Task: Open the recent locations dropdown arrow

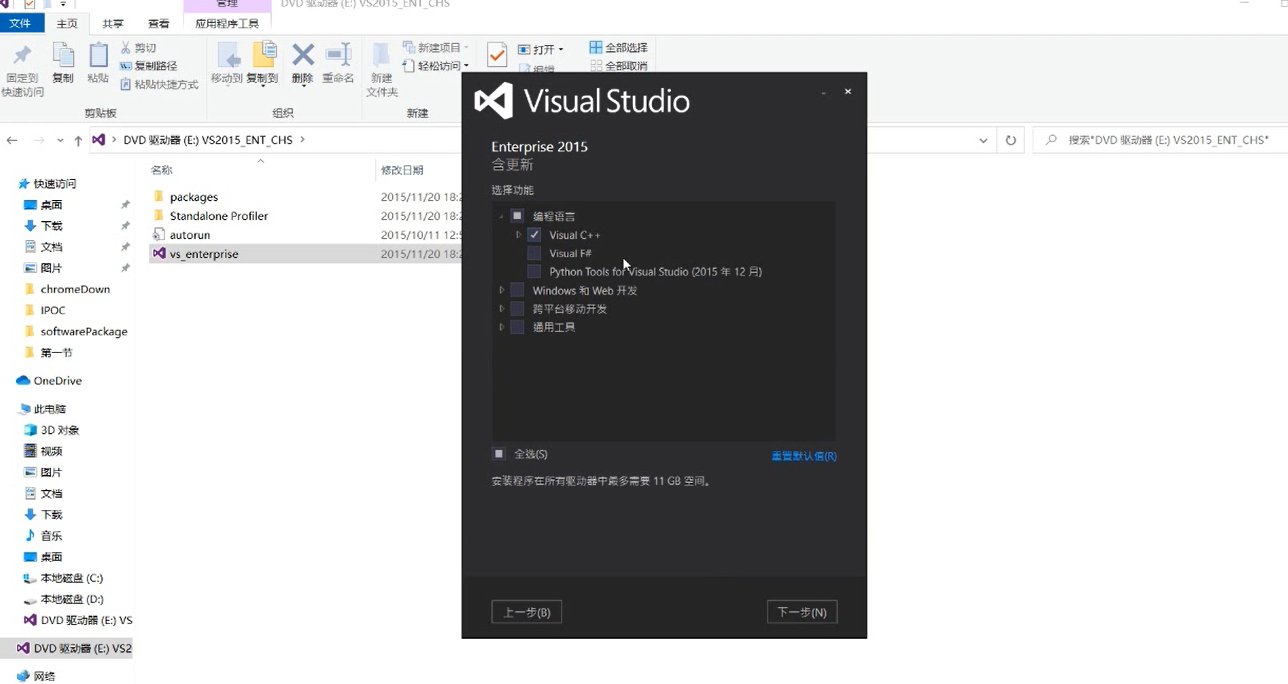Action: click(x=60, y=141)
